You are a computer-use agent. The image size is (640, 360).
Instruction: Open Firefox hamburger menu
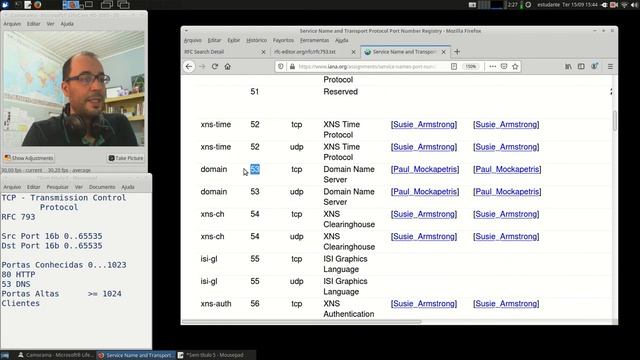[x=610, y=67]
